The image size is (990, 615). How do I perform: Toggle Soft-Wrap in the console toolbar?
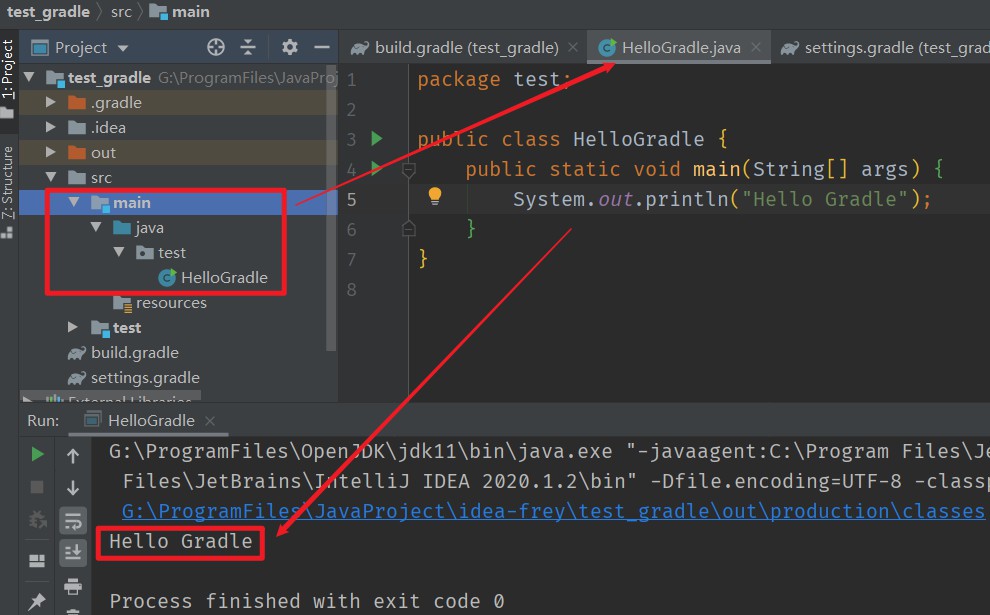point(72,519)
